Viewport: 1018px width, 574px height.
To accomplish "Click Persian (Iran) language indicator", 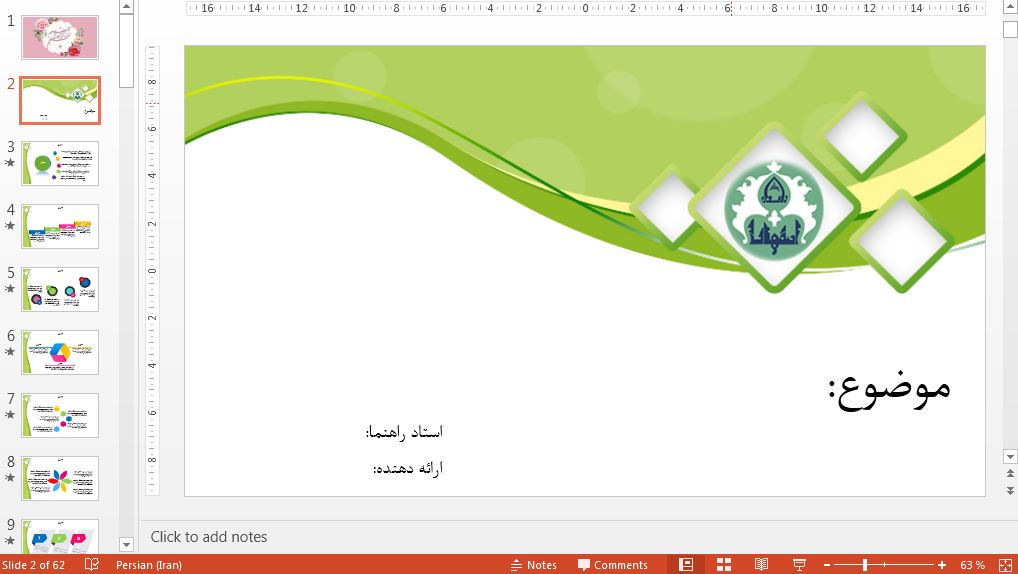I will tap(149, 565).
